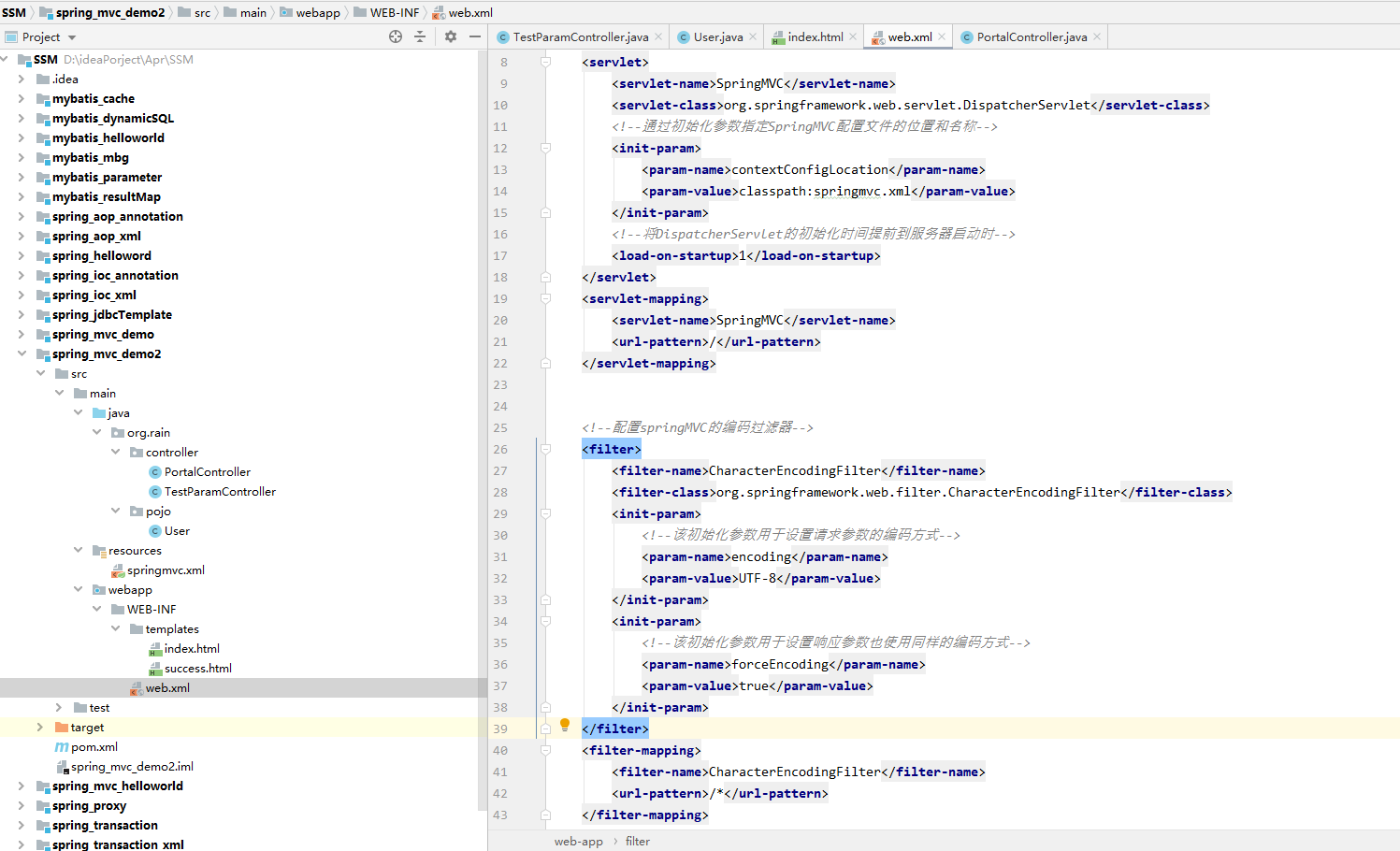Fold servlet-mapping block on line 19
This screenshot has height=851, width=1400.
[x=545, y=298]
